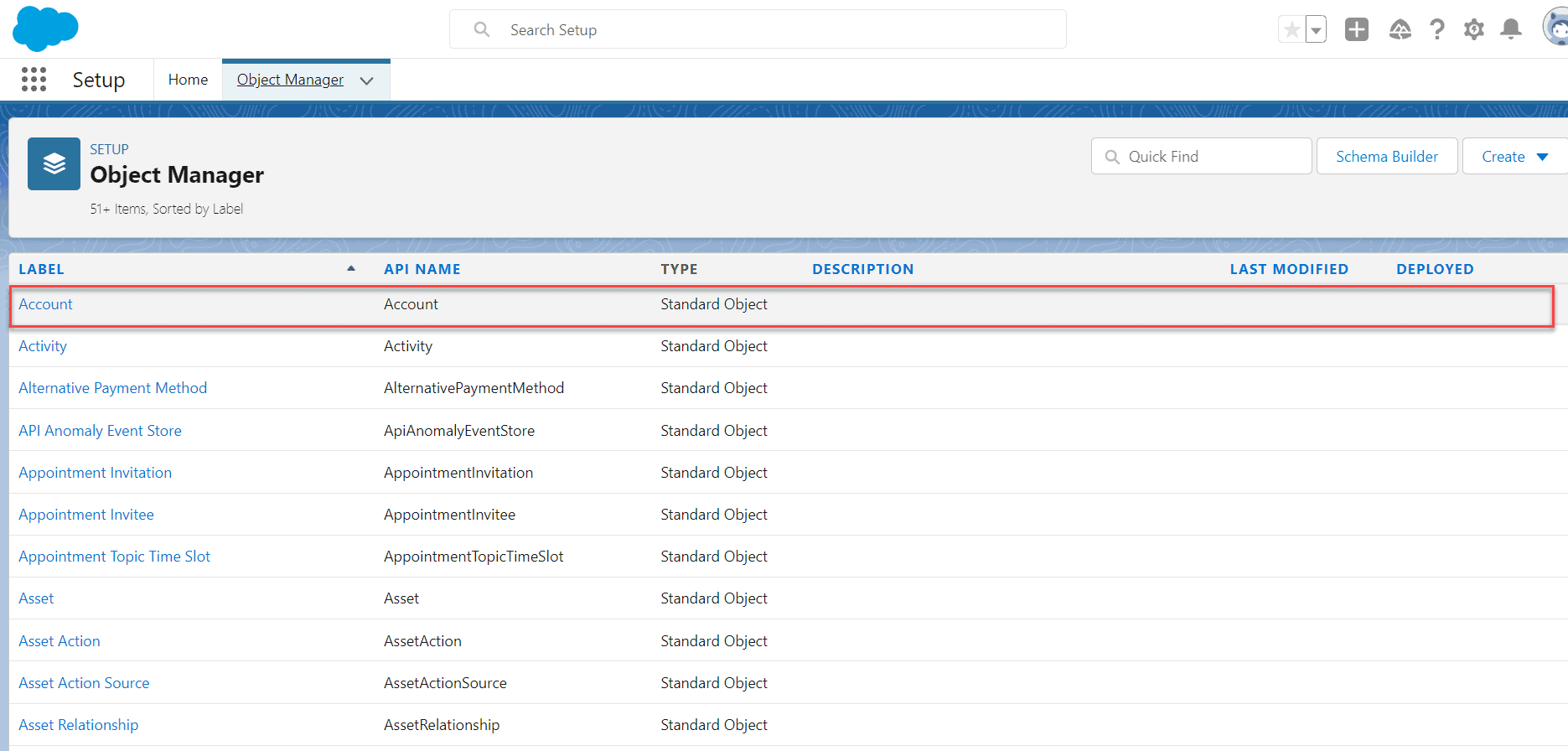
Task: Sort by the LABEL column header
Action: click(42, 269)
